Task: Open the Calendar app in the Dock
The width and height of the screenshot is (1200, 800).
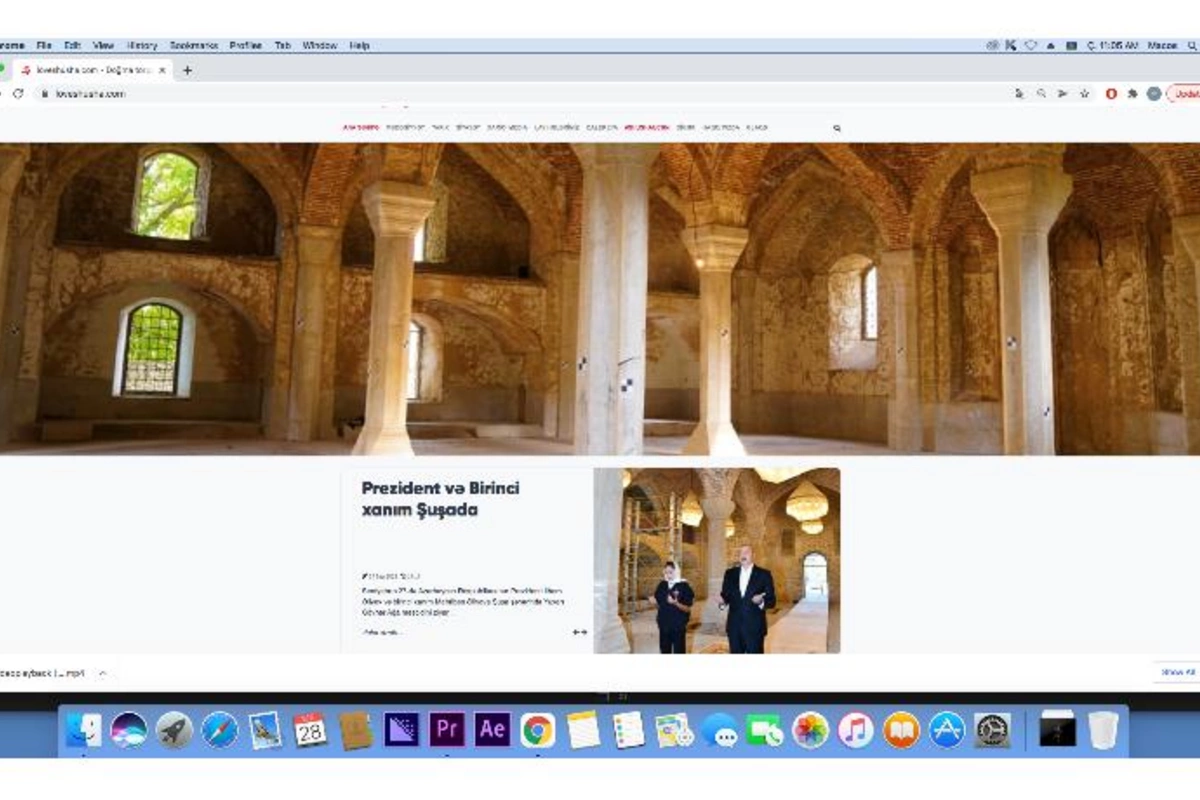Action: [311, 730]
